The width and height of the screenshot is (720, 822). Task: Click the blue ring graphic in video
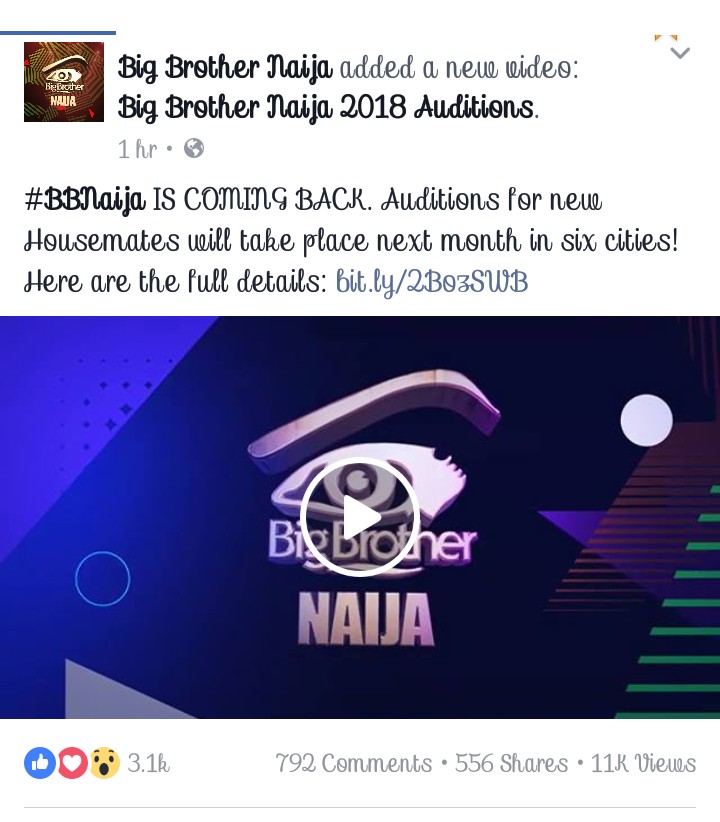[x=102, y=578]
